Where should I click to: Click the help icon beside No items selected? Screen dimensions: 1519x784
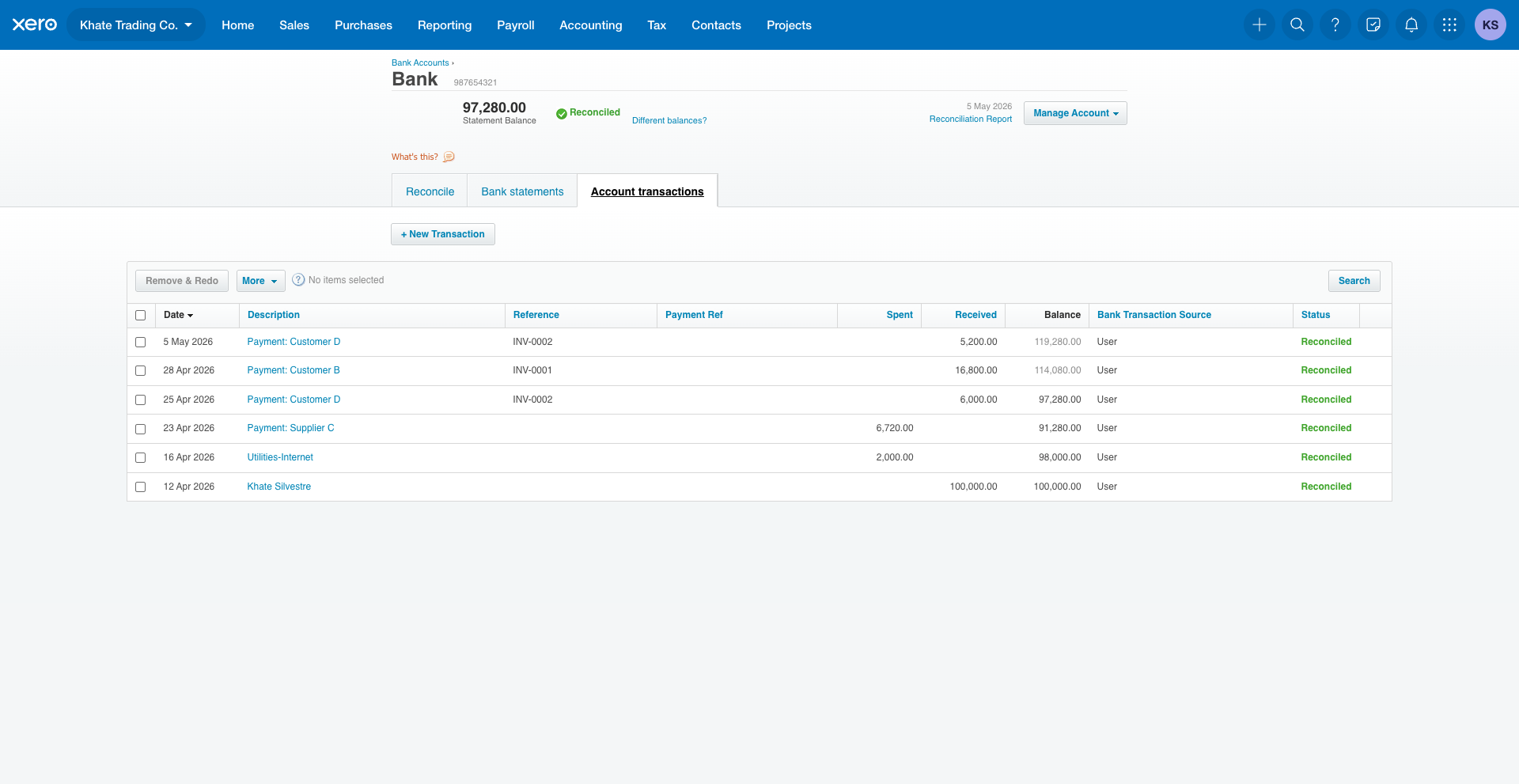click(x=298, y=279)
